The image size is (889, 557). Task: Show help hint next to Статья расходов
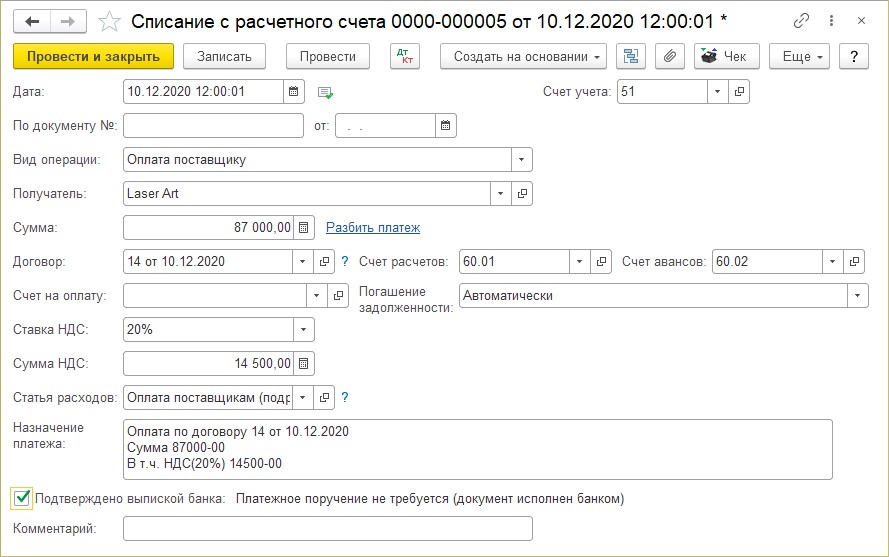(345, 398)
